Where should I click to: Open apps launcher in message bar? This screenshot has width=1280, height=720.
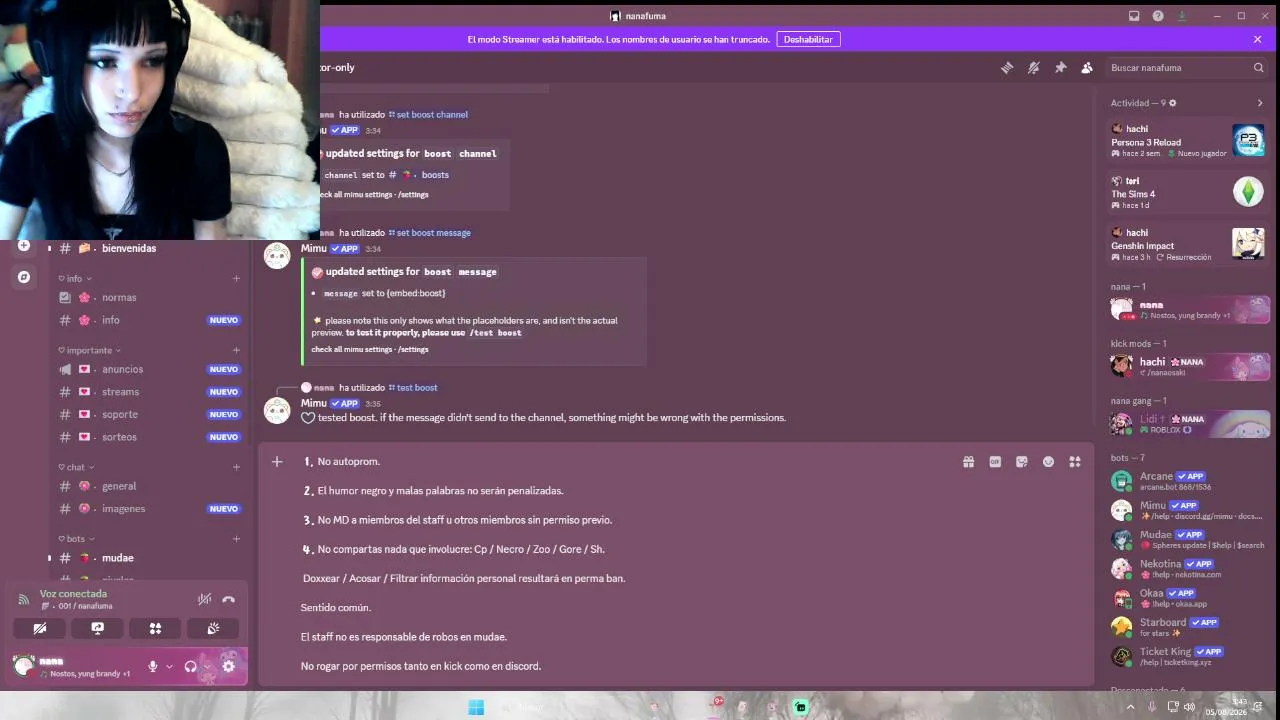click(1075, 462)
